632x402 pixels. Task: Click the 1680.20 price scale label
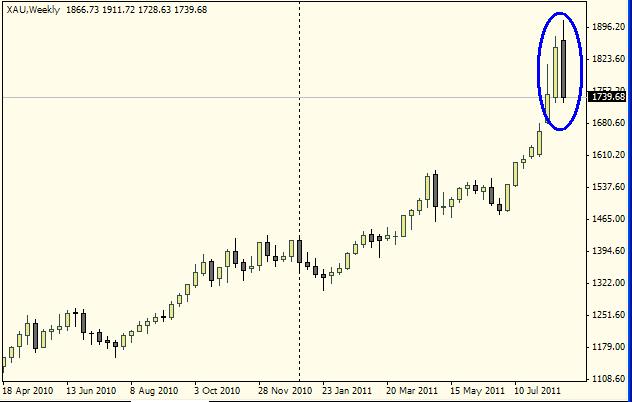tap(608, 123)
